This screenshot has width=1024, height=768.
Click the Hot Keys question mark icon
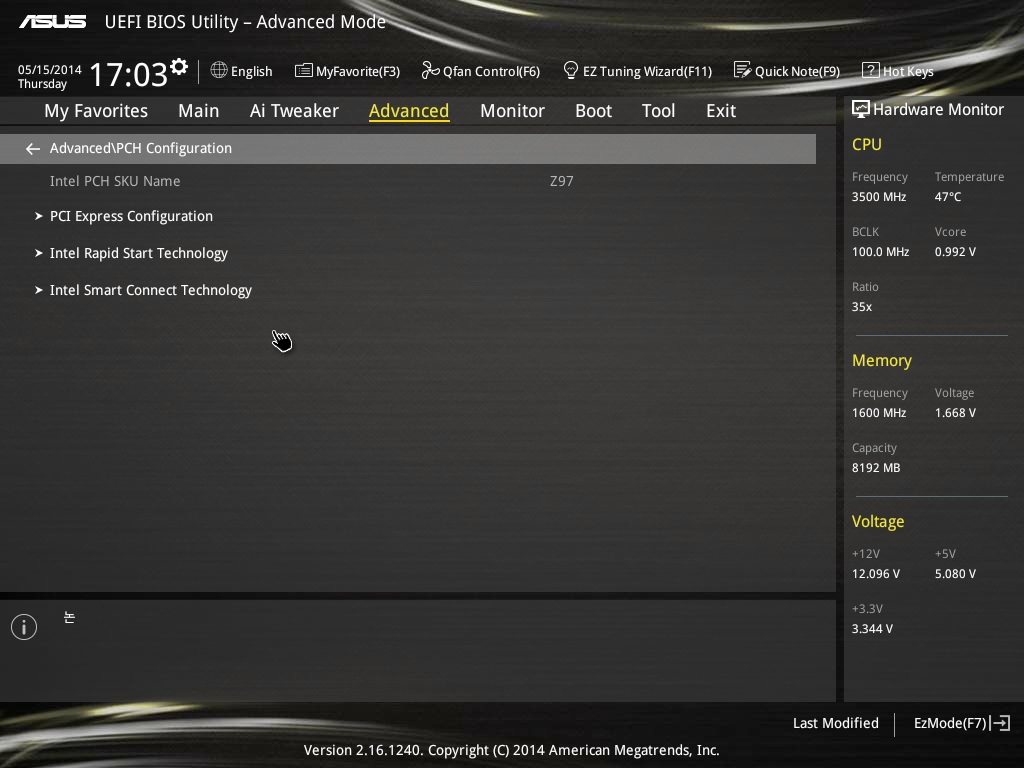[871, 70]
